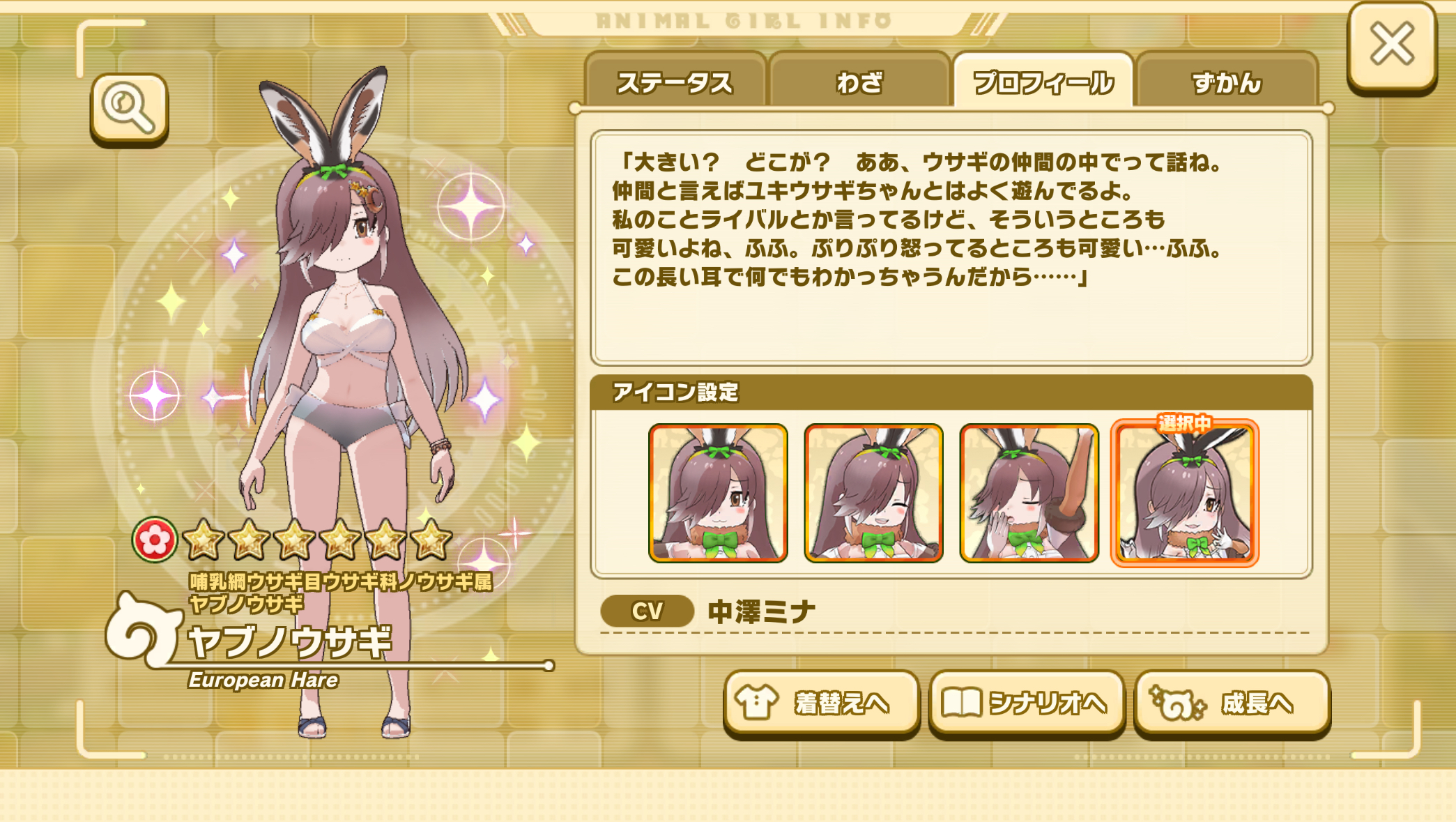
Task: Click the CV voice actor label
Action: point(647,611)
